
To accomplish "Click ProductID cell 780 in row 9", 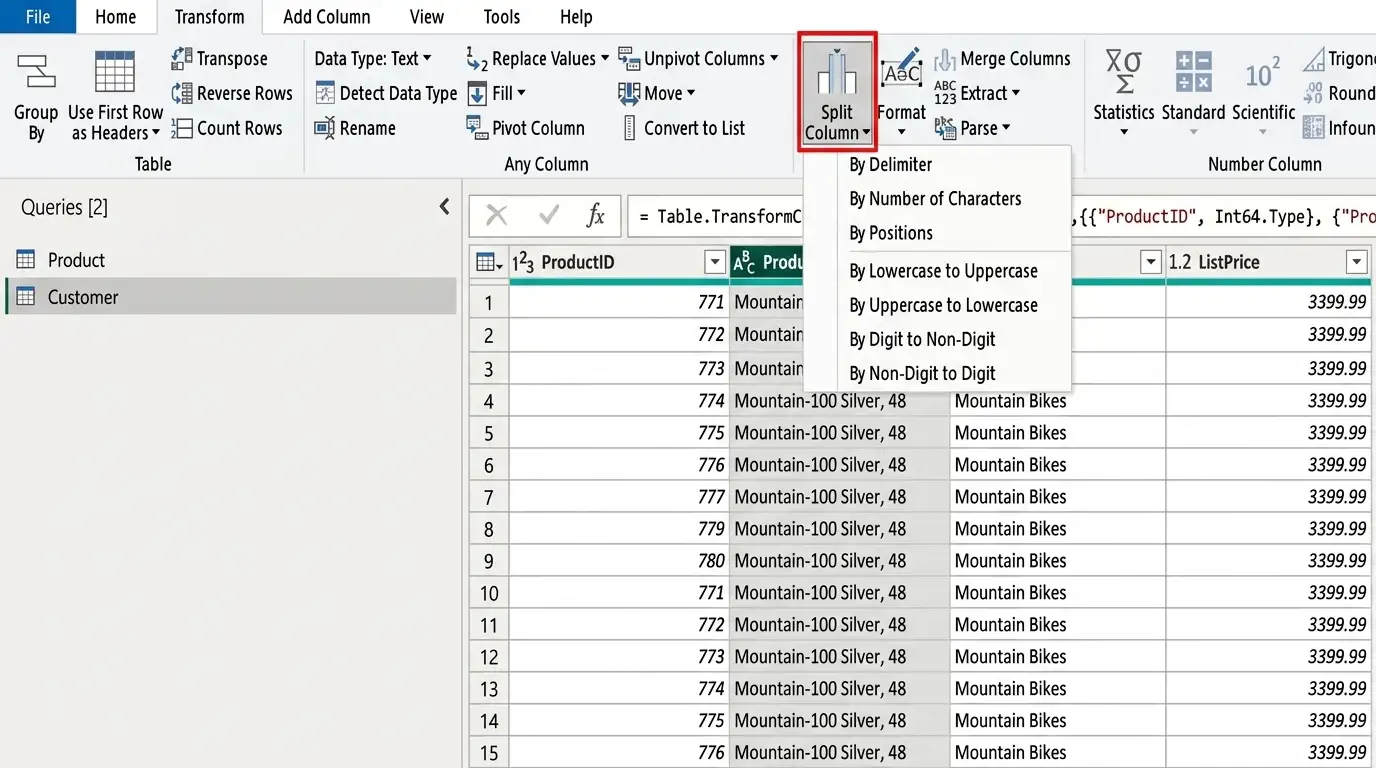I will coord(619,561).
